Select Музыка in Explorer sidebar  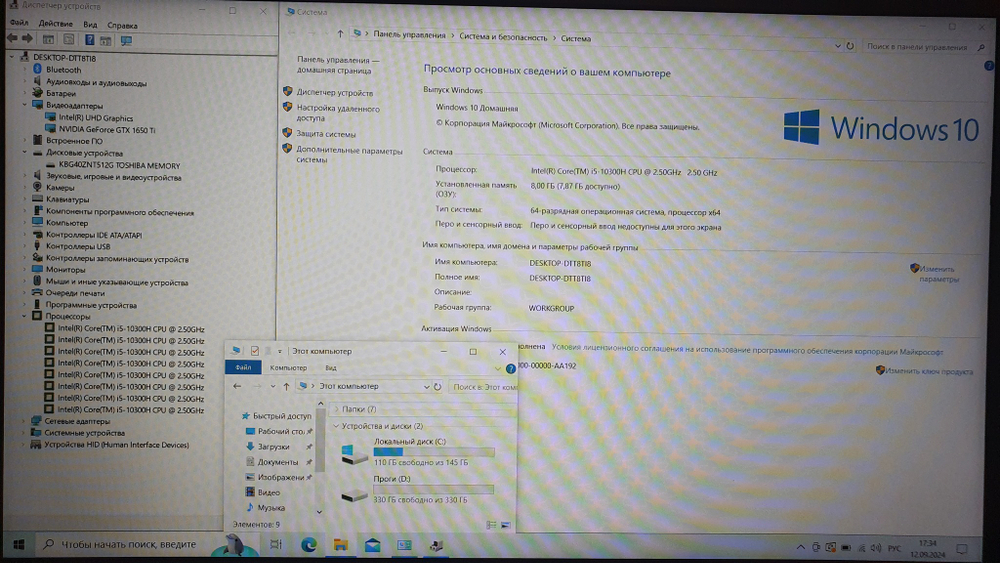click(x=271, y=508)
